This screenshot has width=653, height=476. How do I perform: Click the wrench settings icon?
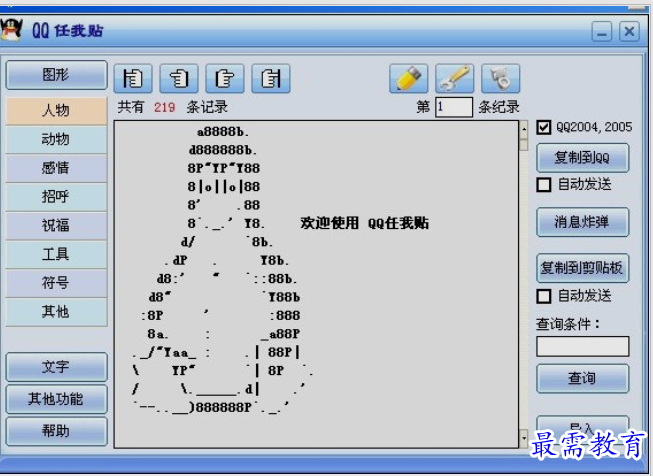click(x=454, y=78)
